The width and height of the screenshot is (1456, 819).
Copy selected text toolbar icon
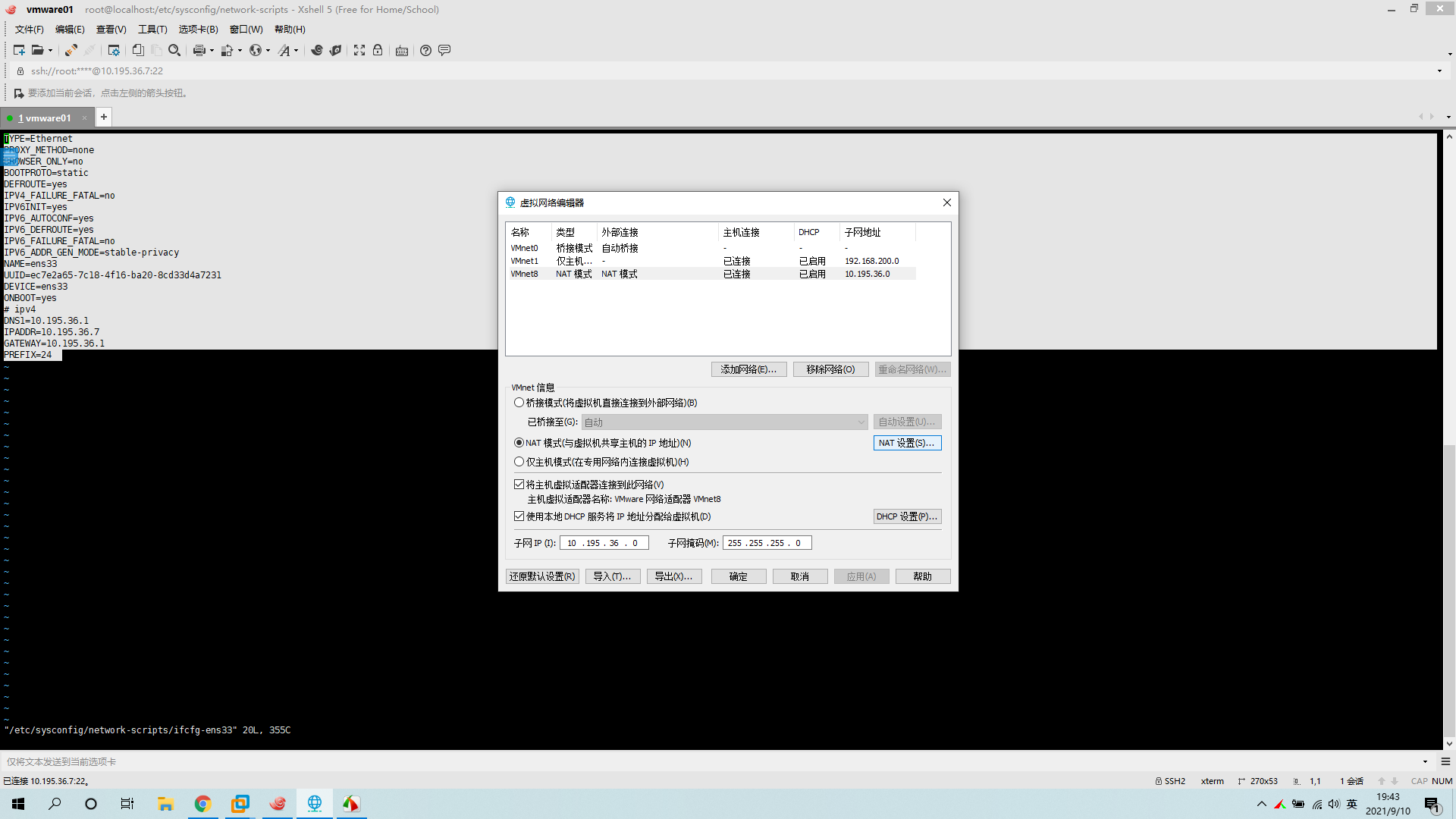(x=138, y=50)
